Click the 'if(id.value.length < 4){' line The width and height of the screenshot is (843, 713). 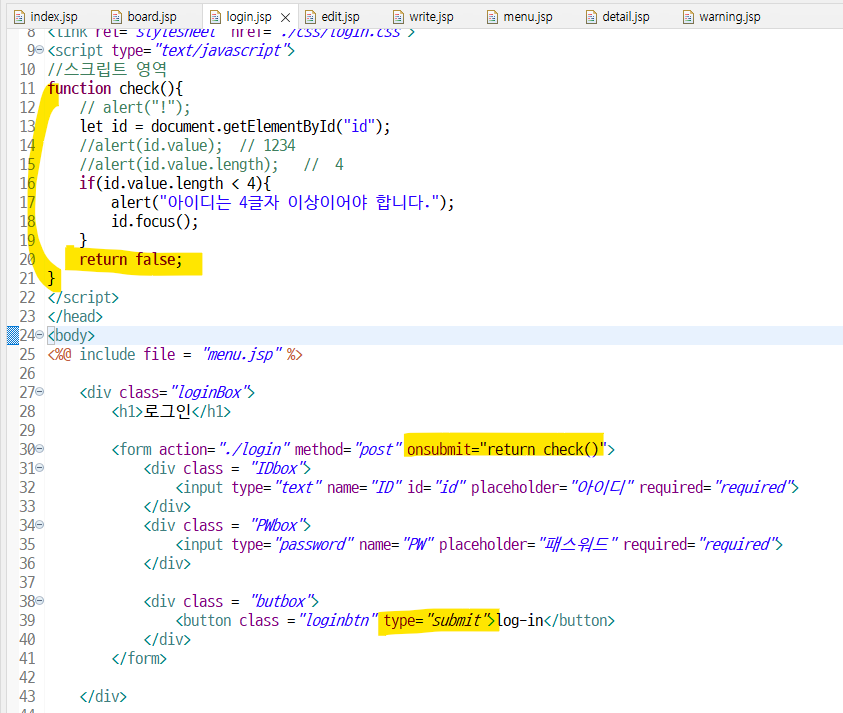(175, 183)
